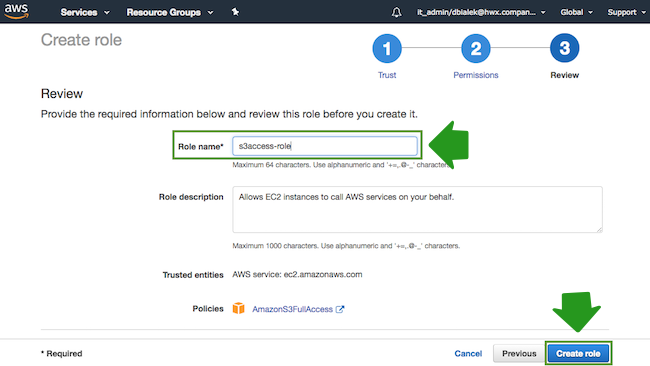Open the Support menu
650x366 pixels.
pos(626,12)
